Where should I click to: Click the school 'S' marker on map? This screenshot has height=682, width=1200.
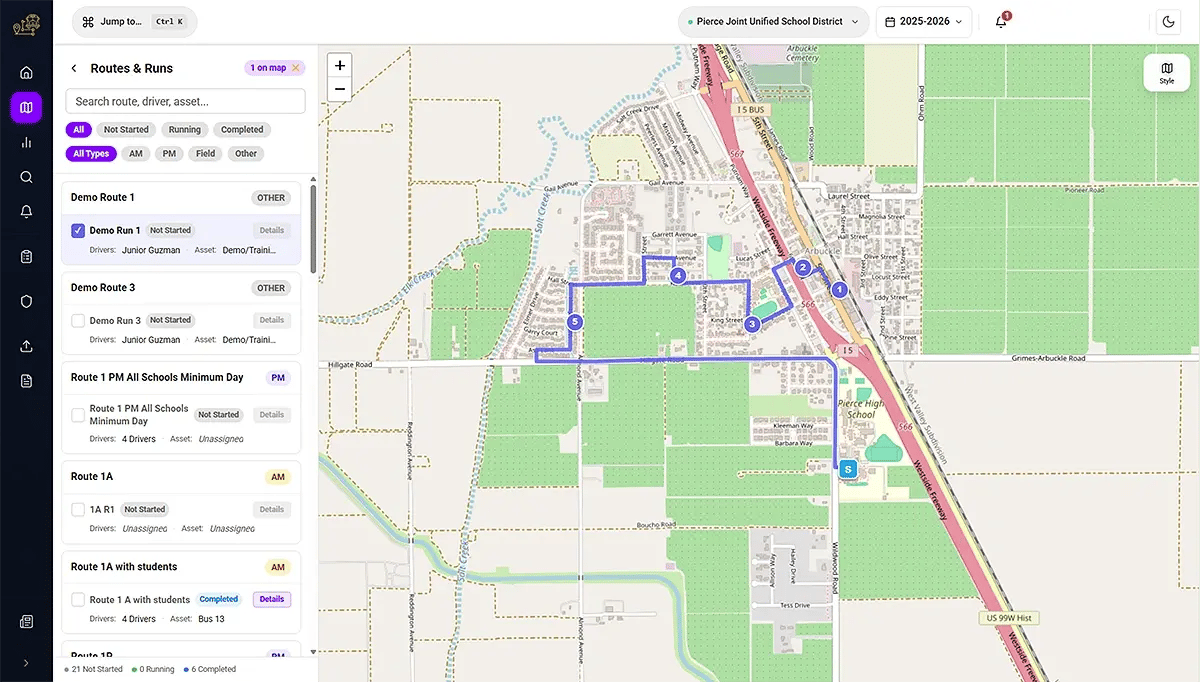848,468
